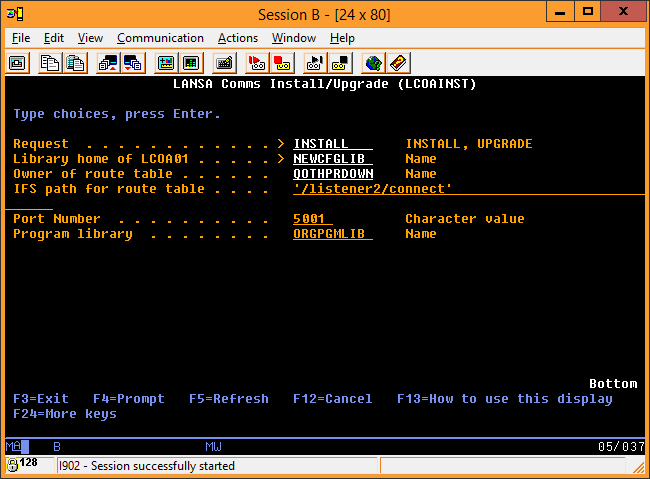The width and height of the screenshot is (650, 479).
Task: Click the Copy toolbar icon
Action: click(50, 63)
